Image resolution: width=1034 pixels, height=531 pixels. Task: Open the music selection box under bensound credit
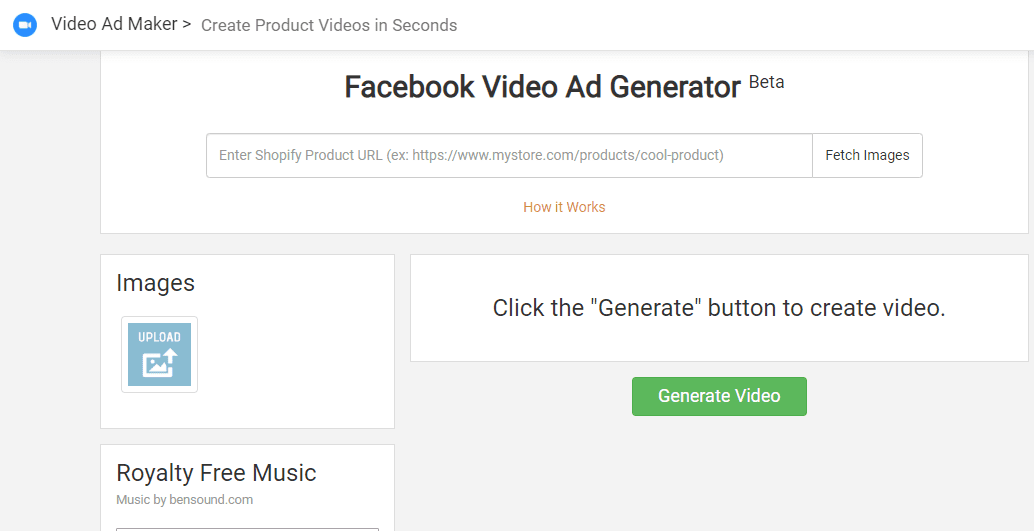coord(247,530)
